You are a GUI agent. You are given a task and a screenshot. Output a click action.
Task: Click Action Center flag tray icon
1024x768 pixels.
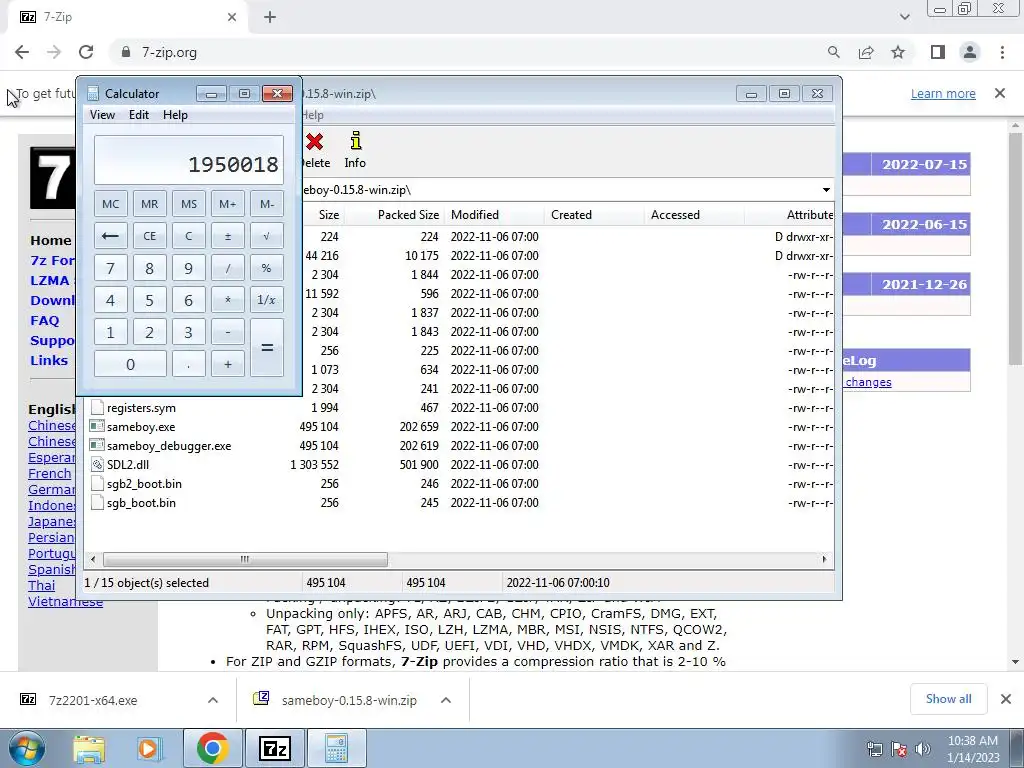tap(899, 749)
